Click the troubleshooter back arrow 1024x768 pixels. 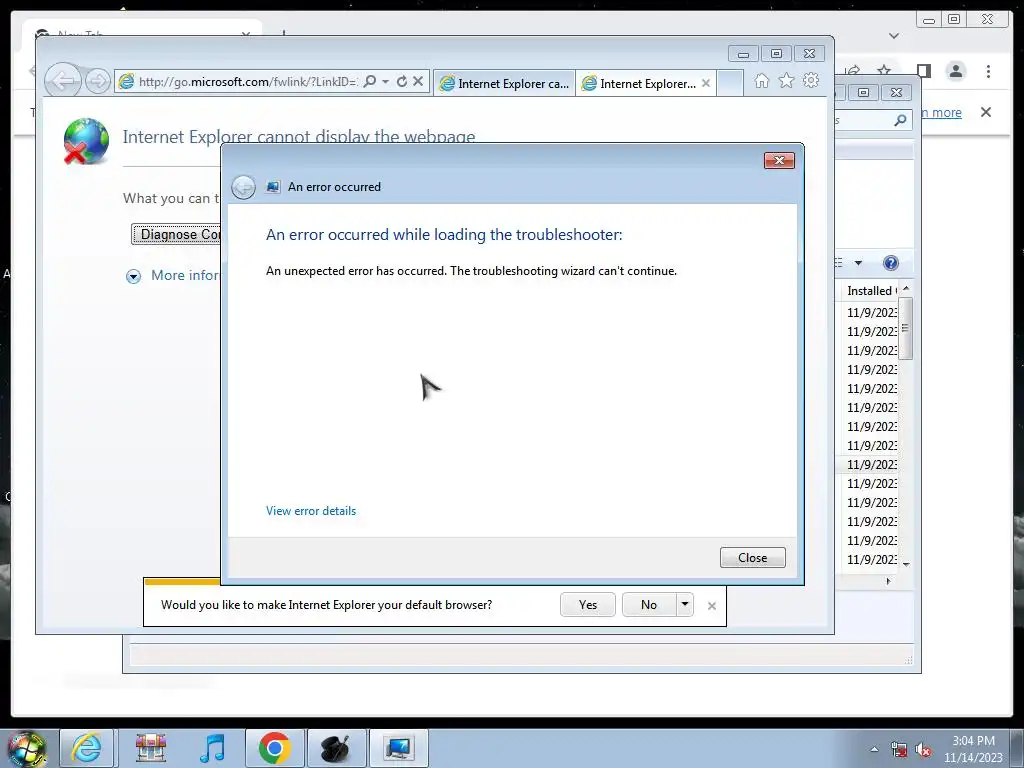coord(244,187)
